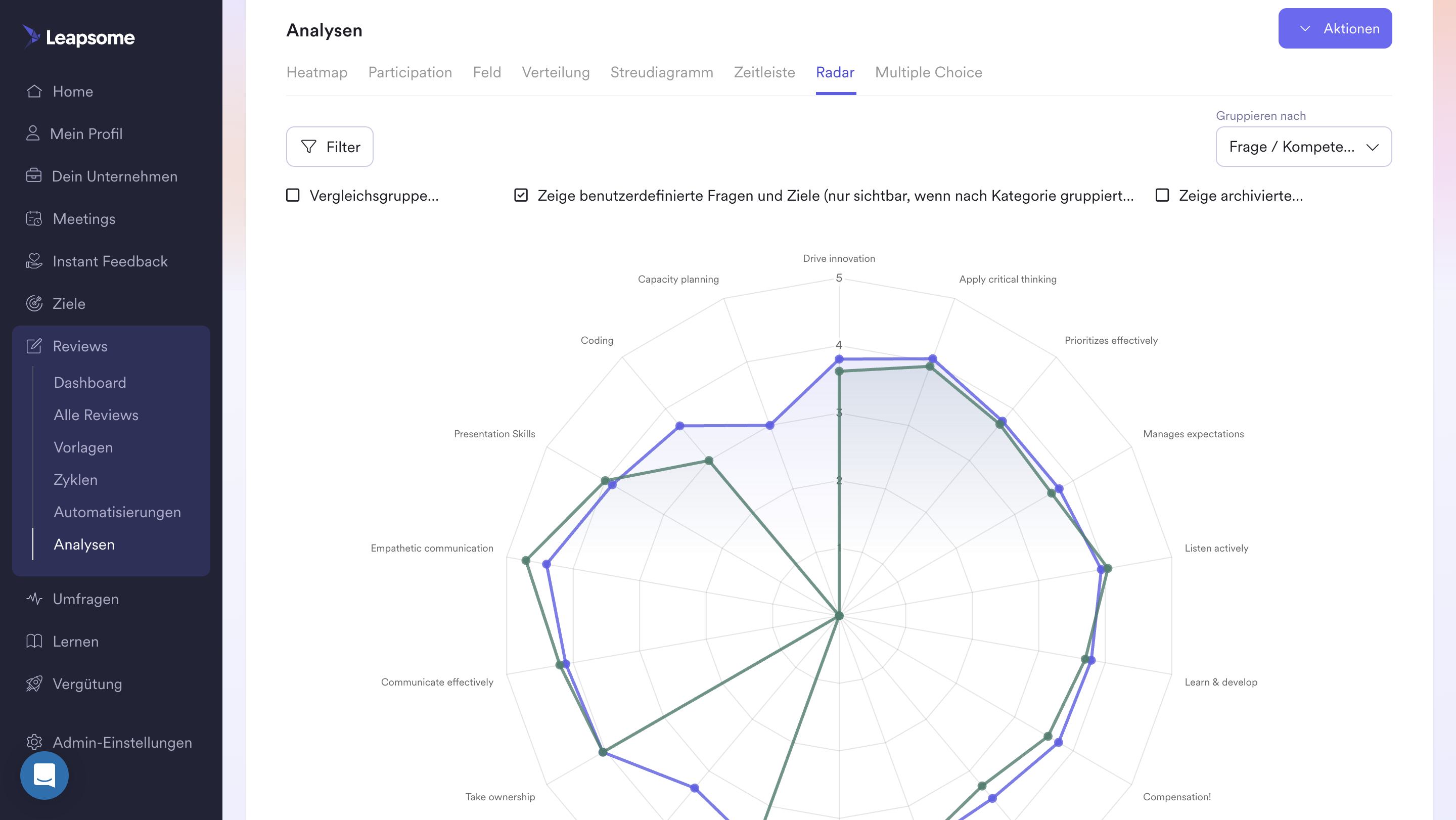Viewport: 1456px width, 820px height.
Task: Click the funnel icon in Filter
Action: click(x=308, y=147)
